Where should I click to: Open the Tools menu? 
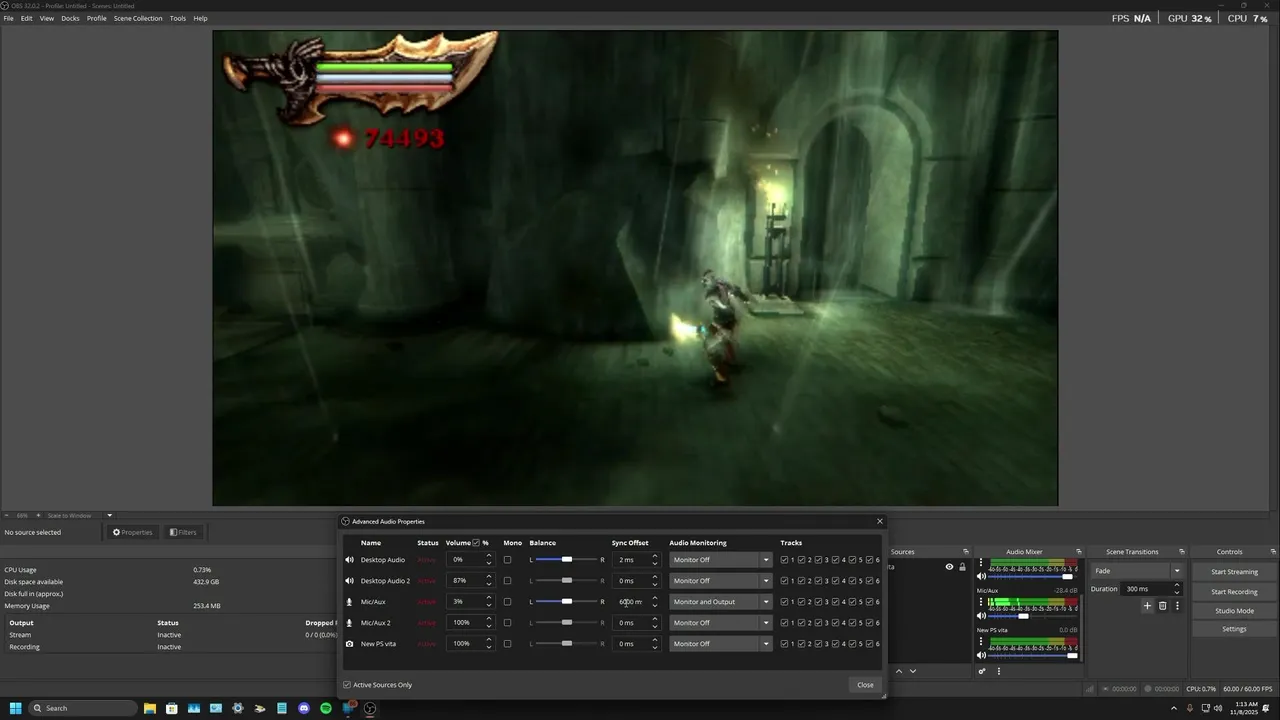coord(178,18)
